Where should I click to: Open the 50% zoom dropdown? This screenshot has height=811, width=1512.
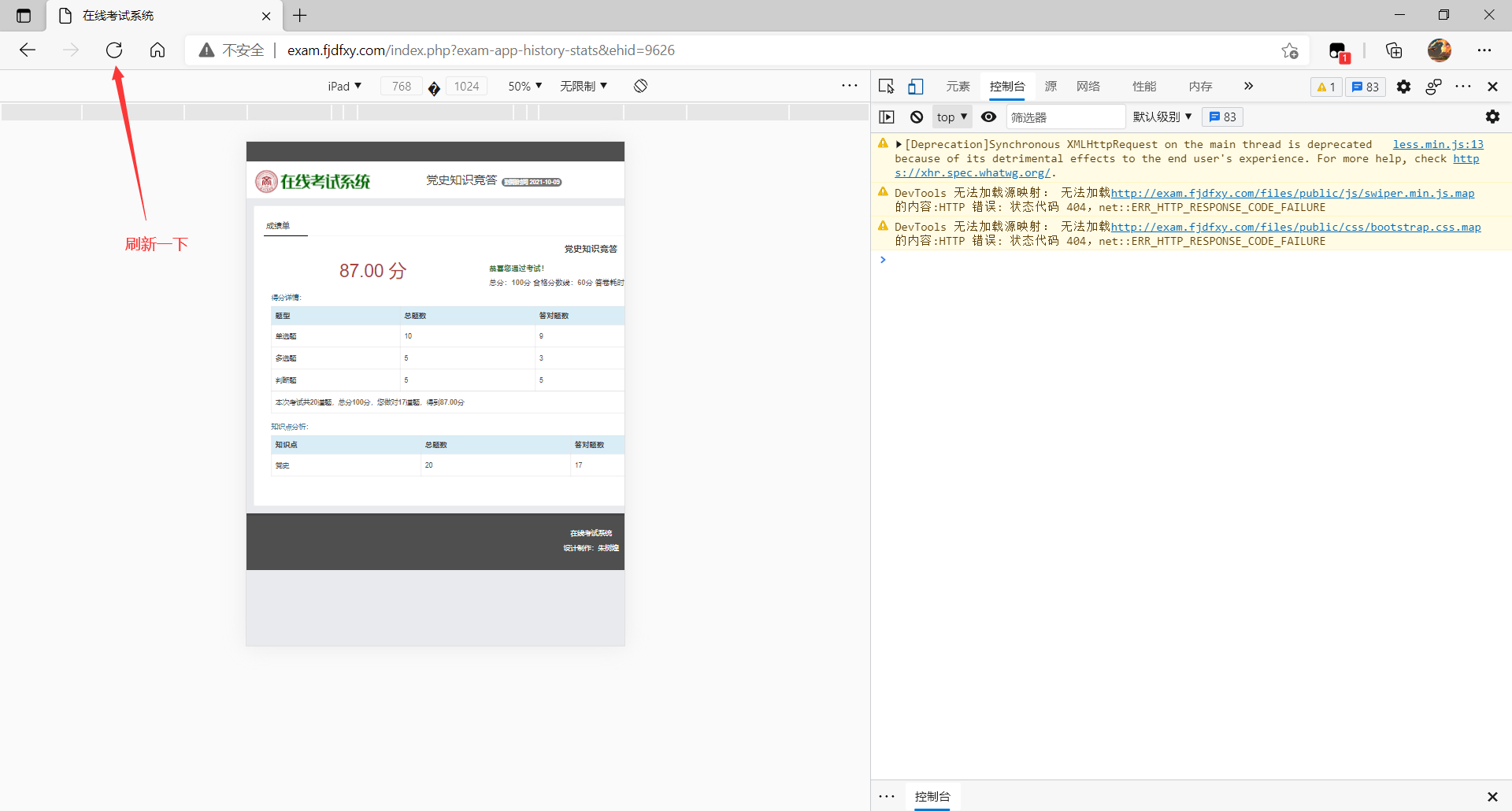[525, 86]
